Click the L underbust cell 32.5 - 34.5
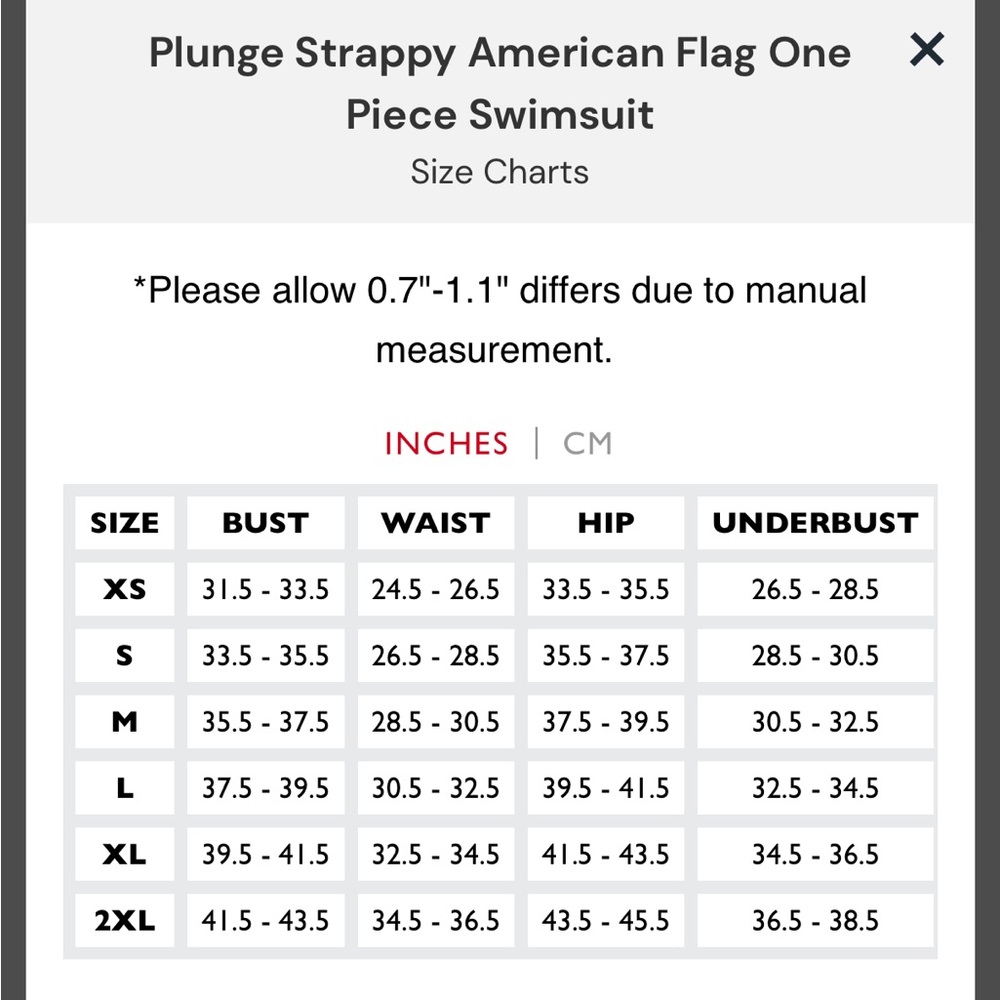 tap(815, 788)
